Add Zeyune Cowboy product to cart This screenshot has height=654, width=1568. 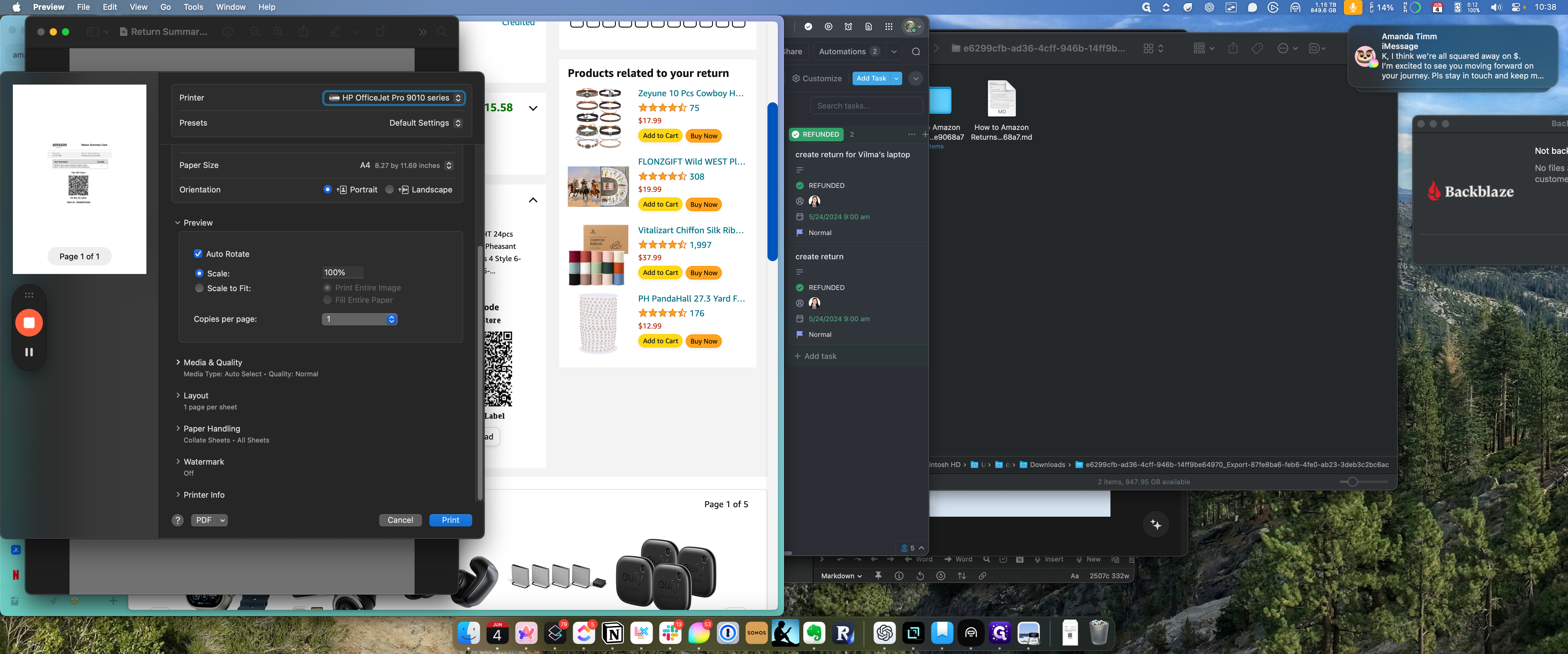660,136
